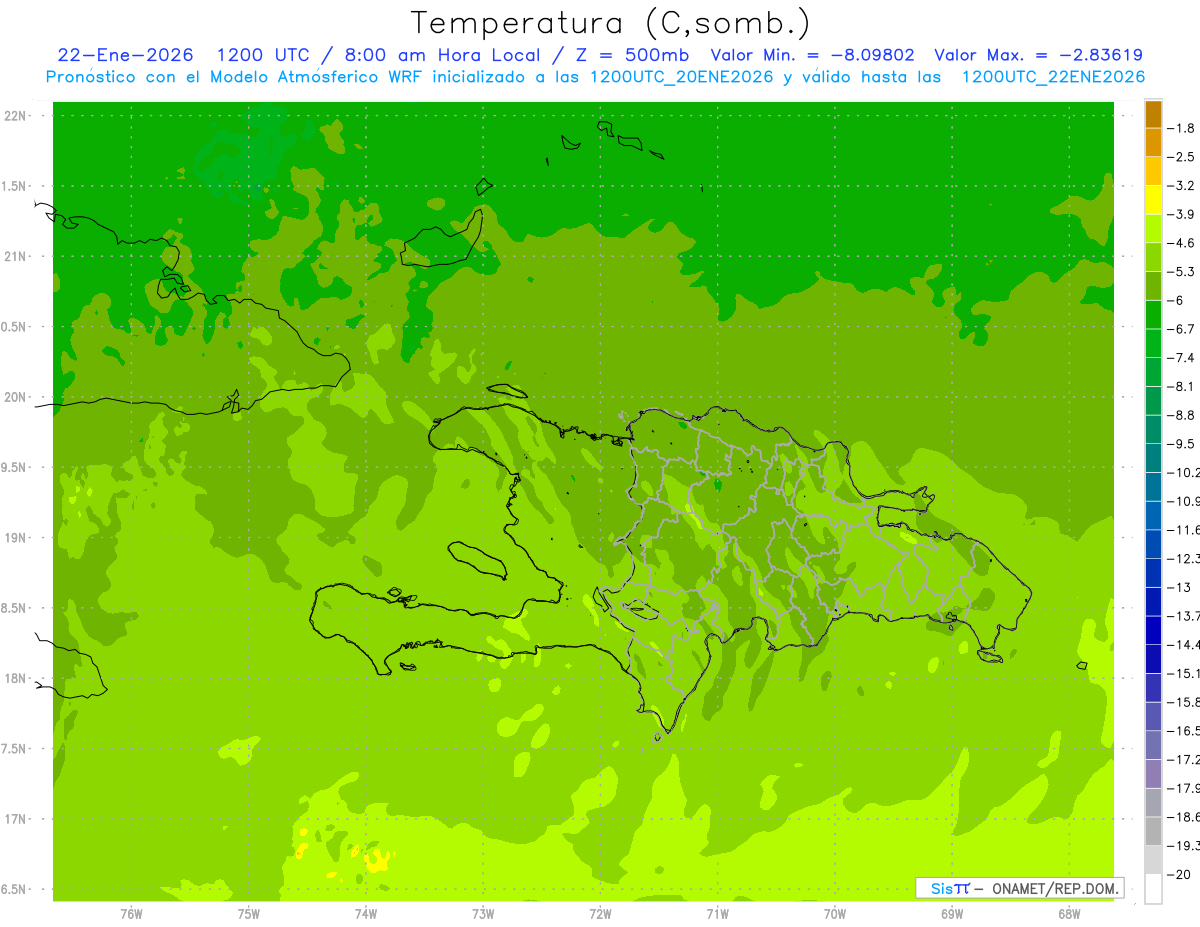Viewport: 1200px width, 927px height.
Task: Click the '-7.4' colorbar value
Action: click(x=1180, y=357)
